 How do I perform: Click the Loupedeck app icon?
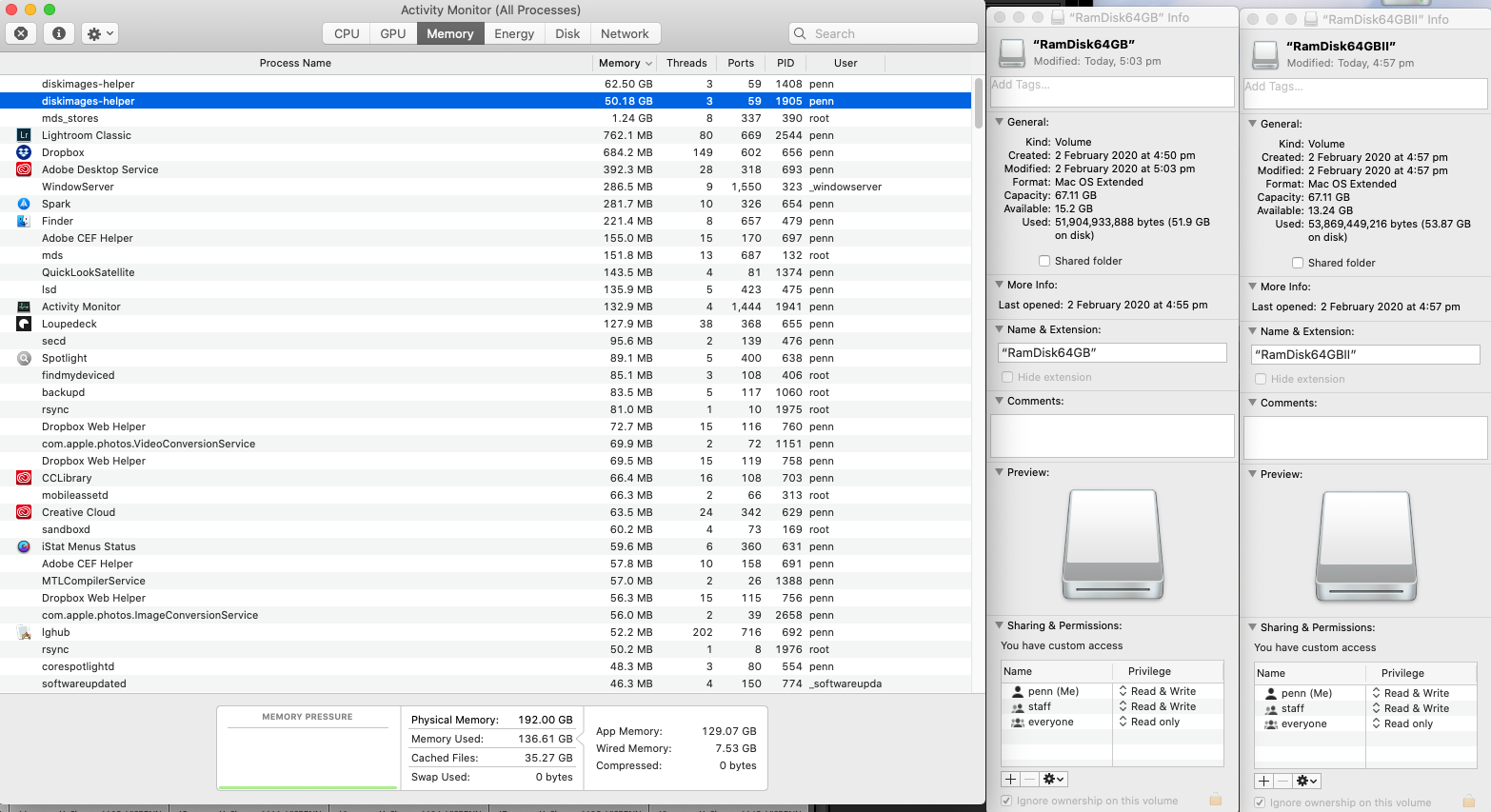pos(24,324)
